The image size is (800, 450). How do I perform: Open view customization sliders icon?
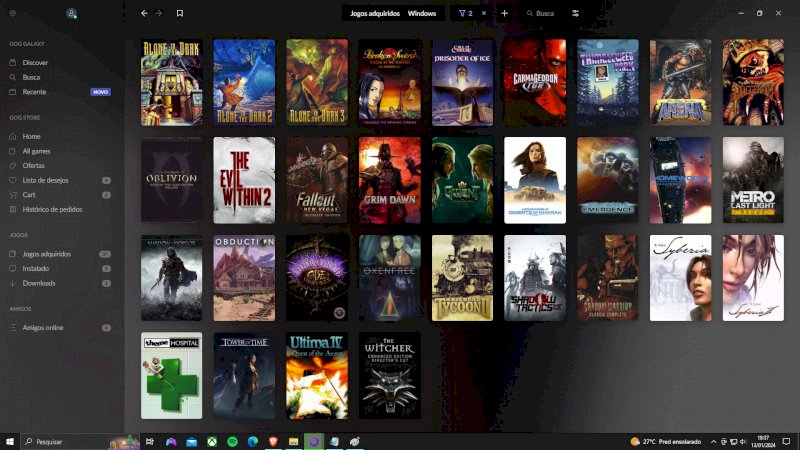tap(576, 13)
